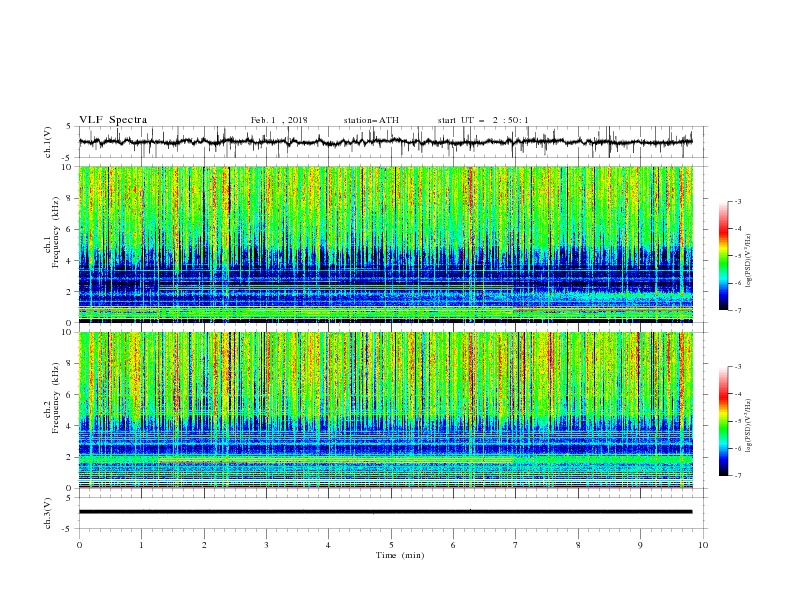Click the "-7" label on ch.1 color bar
The height and width of the screenshot is (612, 792).
click(737, 310)
